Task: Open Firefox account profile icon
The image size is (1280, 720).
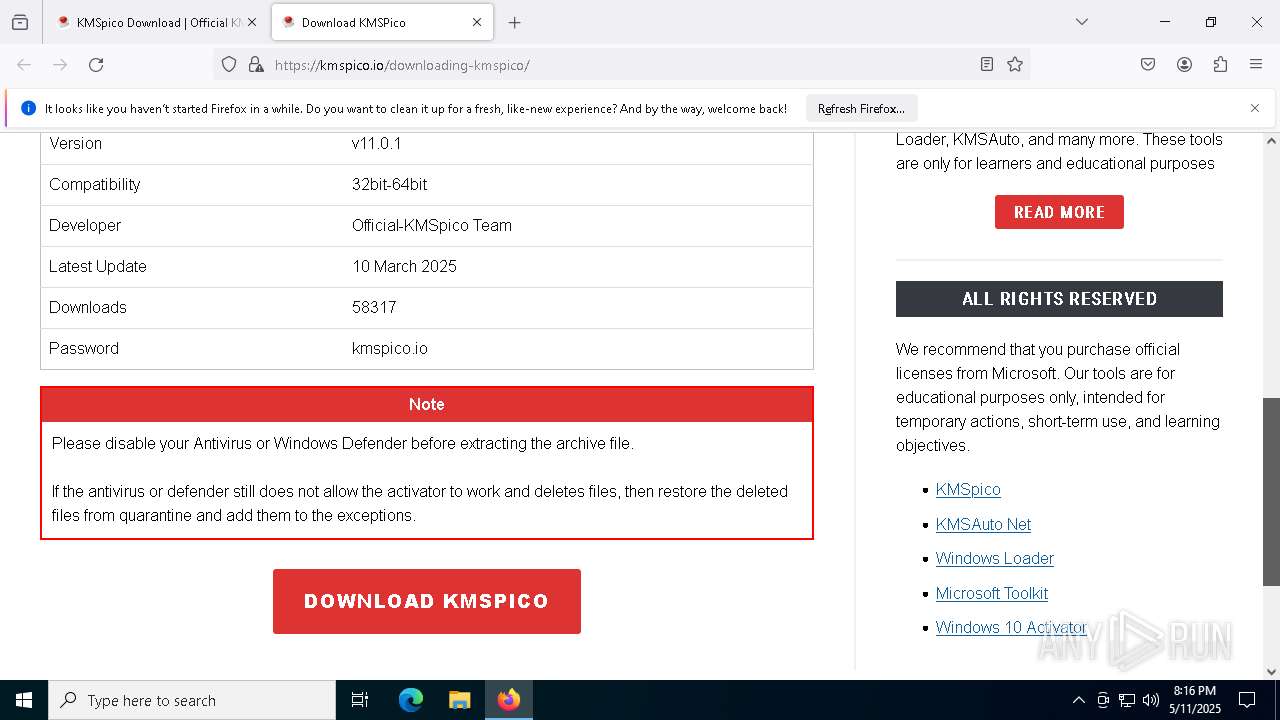Action: (x=1184, y=65)
